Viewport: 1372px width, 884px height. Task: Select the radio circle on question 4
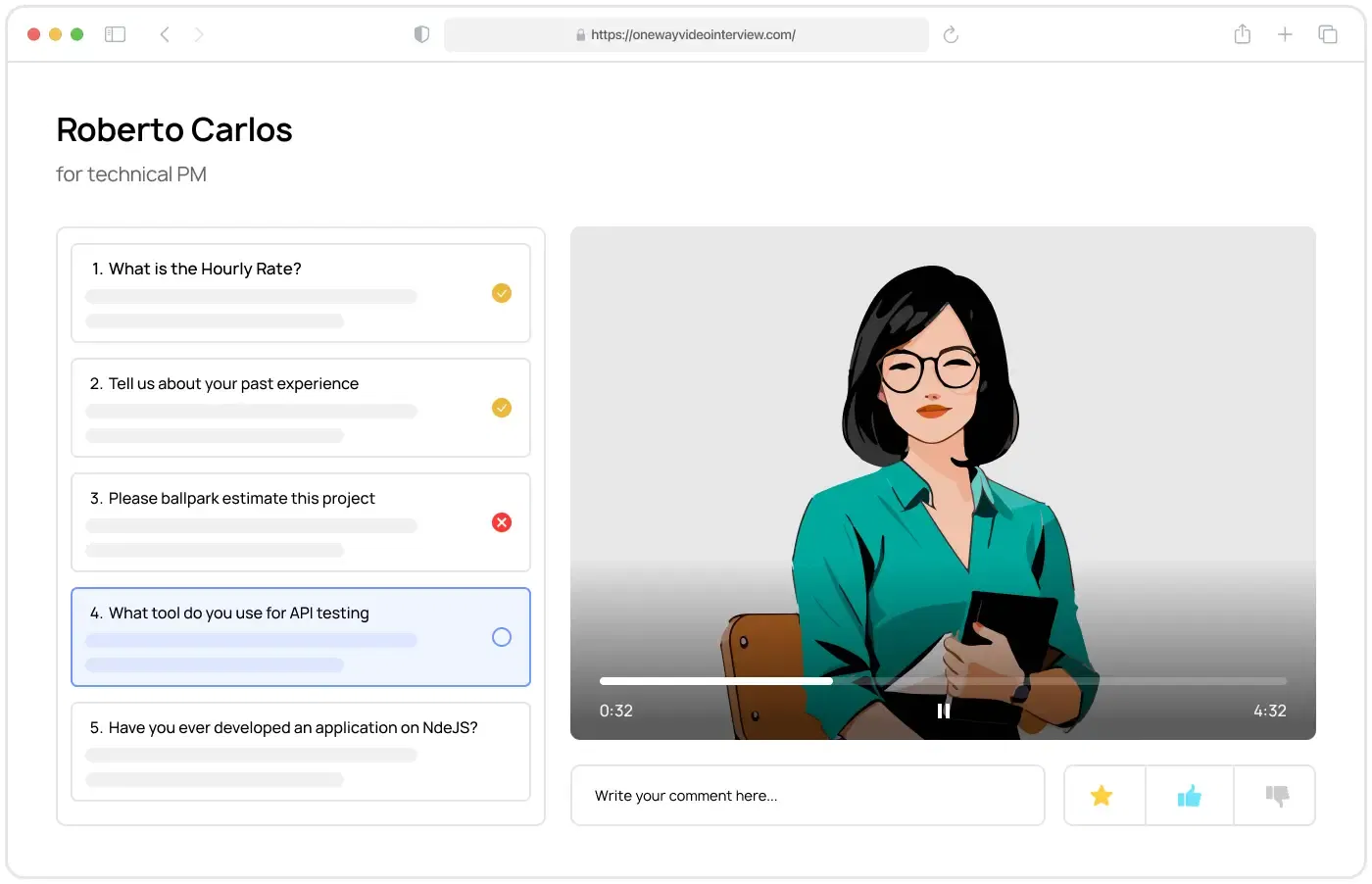click(x=502, y=637)
